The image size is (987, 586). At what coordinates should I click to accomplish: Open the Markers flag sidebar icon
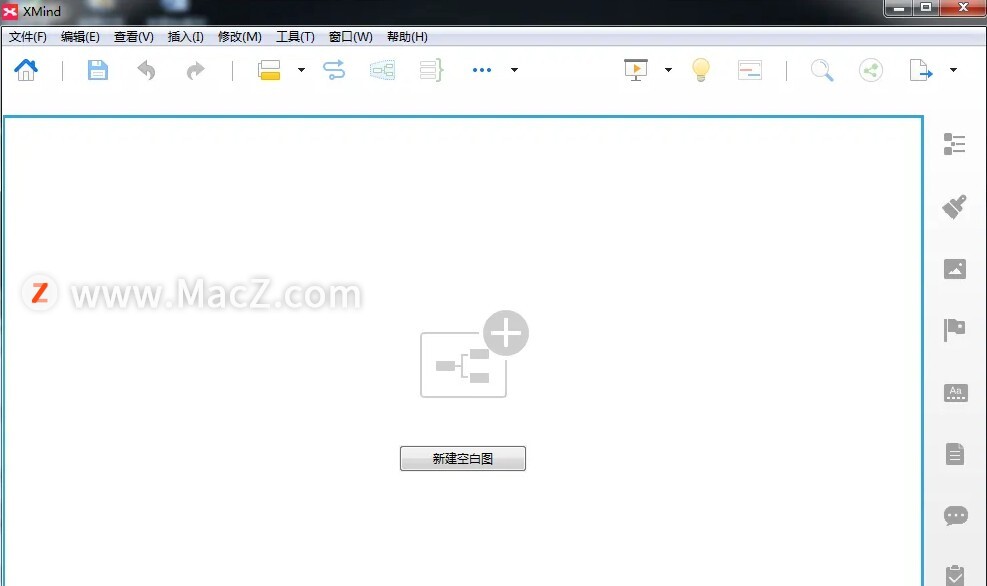tap(954, 330)
